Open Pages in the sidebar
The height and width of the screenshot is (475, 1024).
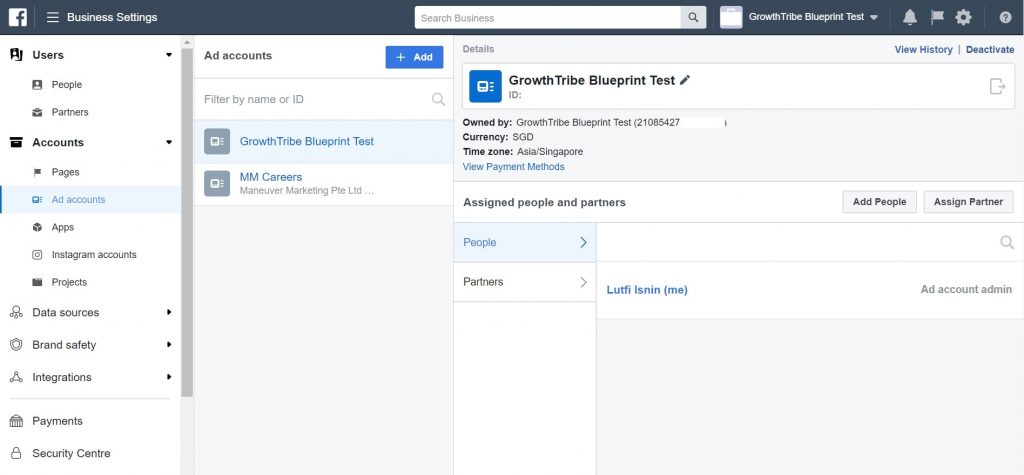[x=65, y=172]
